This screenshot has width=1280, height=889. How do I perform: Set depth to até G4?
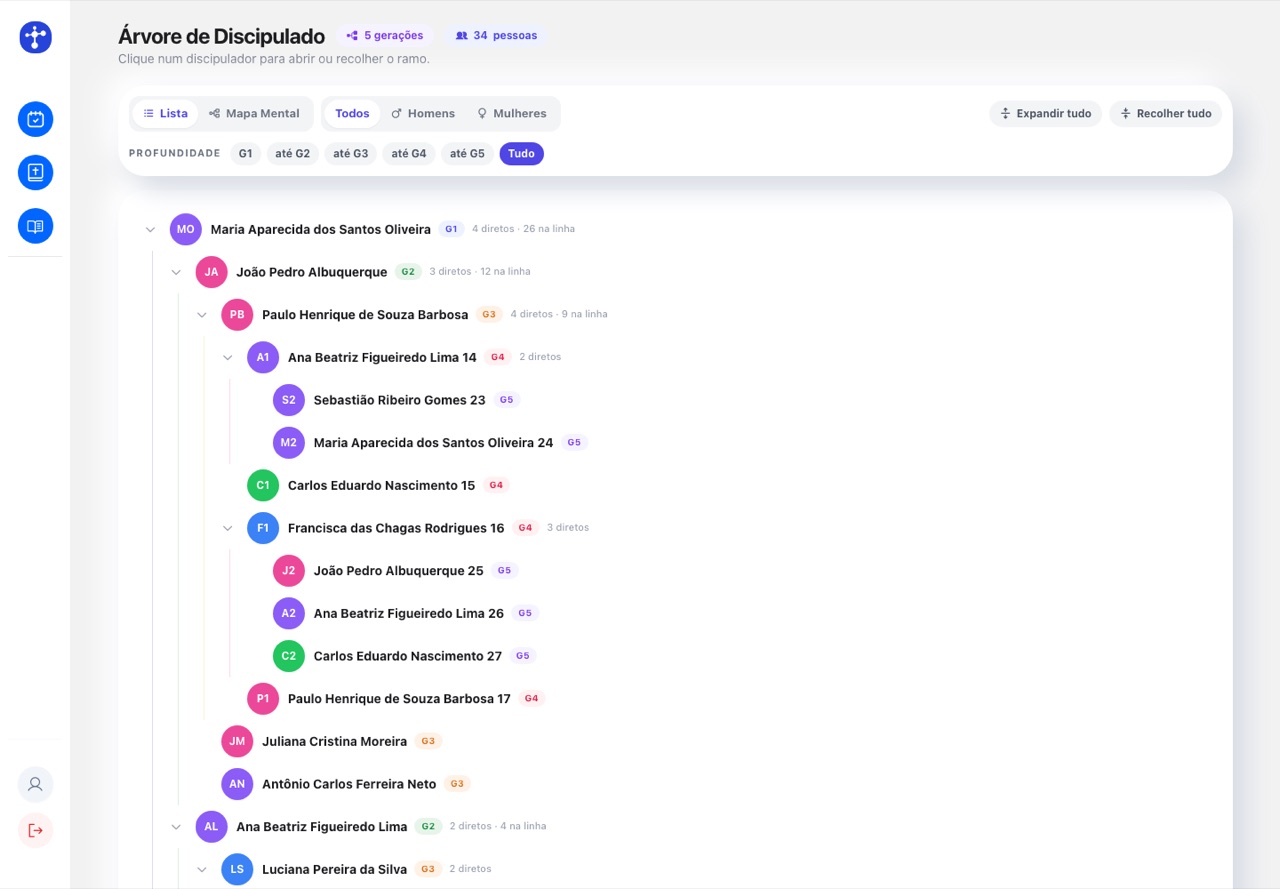[409, 154]
